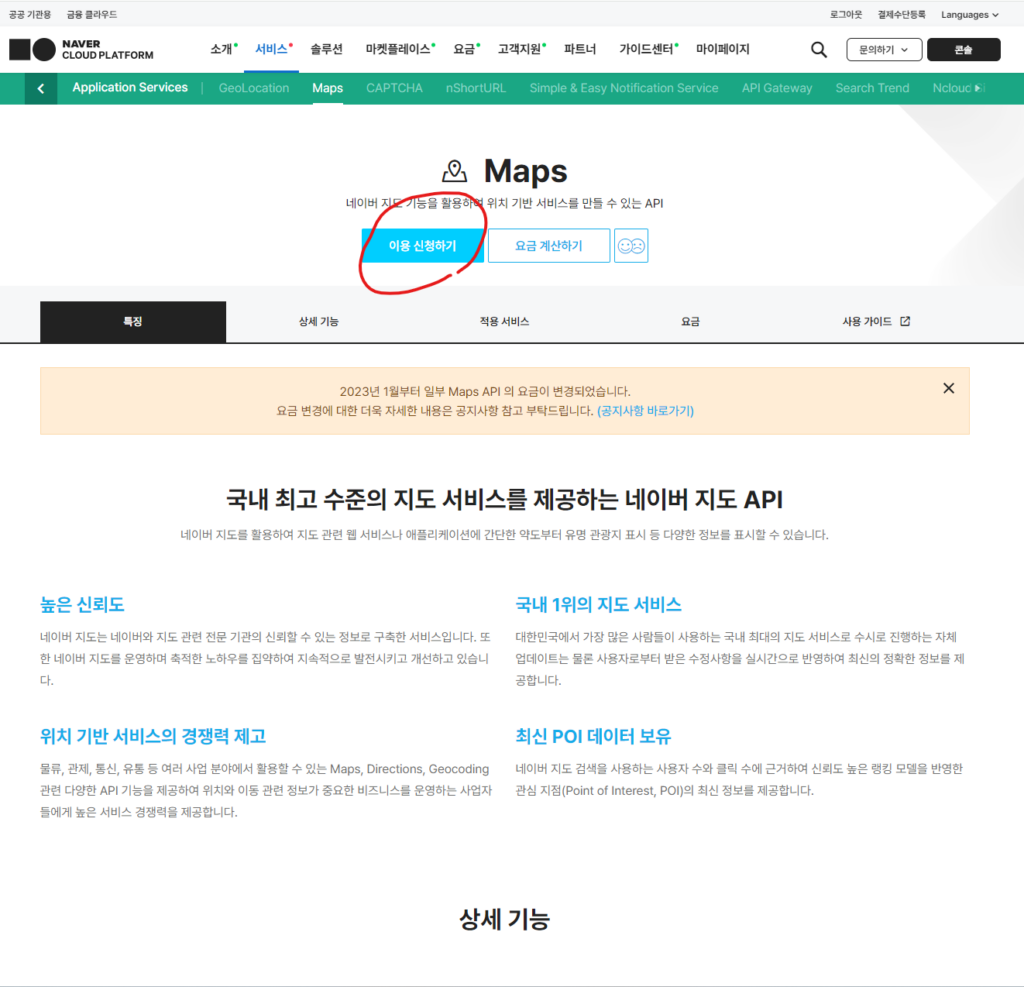Open the search magnifier icon
1024x987 pixels.
coord(818,50)
